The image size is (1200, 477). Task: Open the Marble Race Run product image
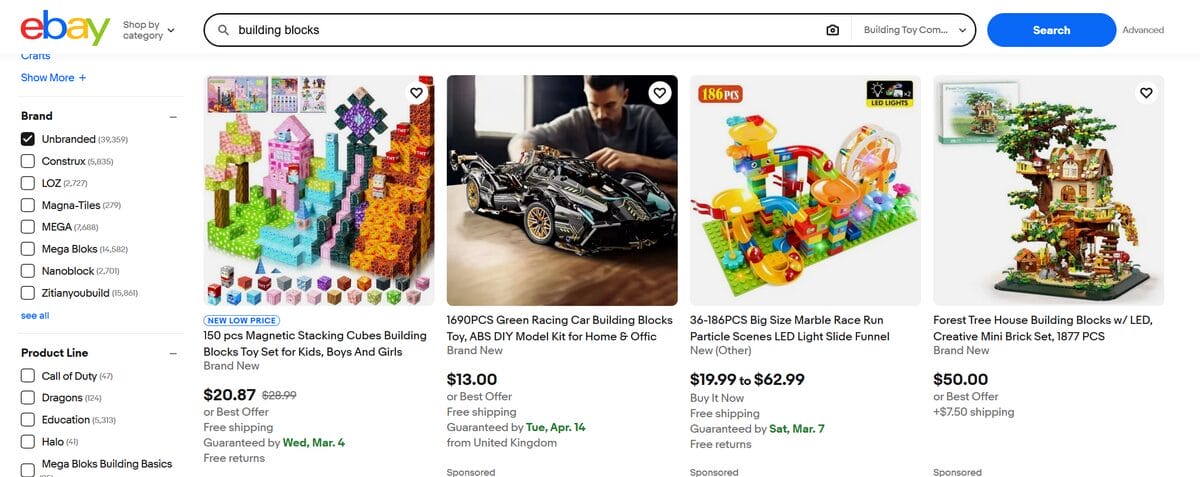tap(805, 190)
